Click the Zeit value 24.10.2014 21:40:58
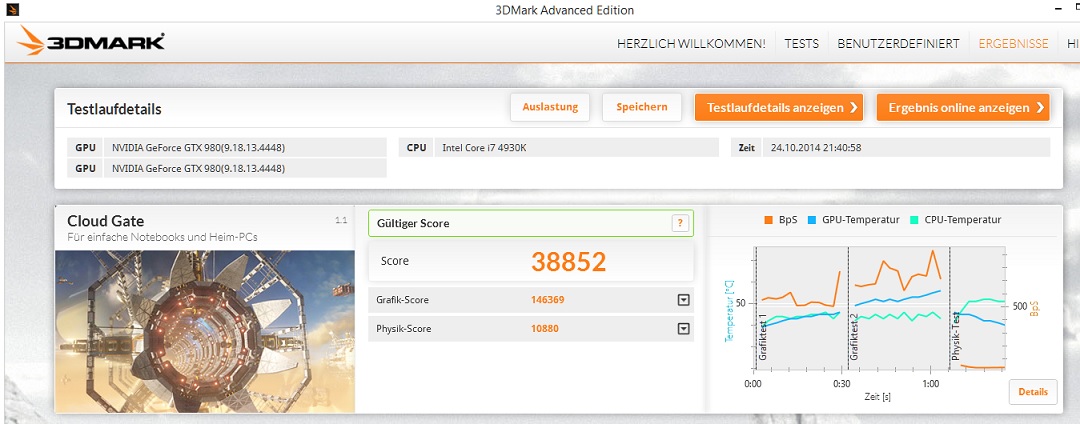 tap(816, 147)
